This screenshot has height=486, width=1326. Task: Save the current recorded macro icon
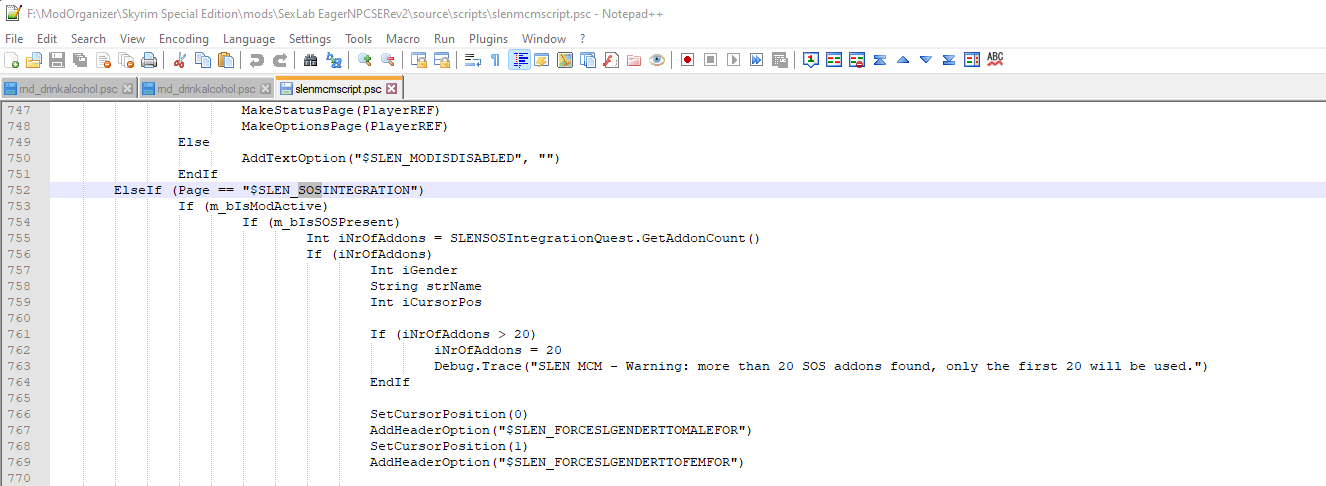click(780, 60)
